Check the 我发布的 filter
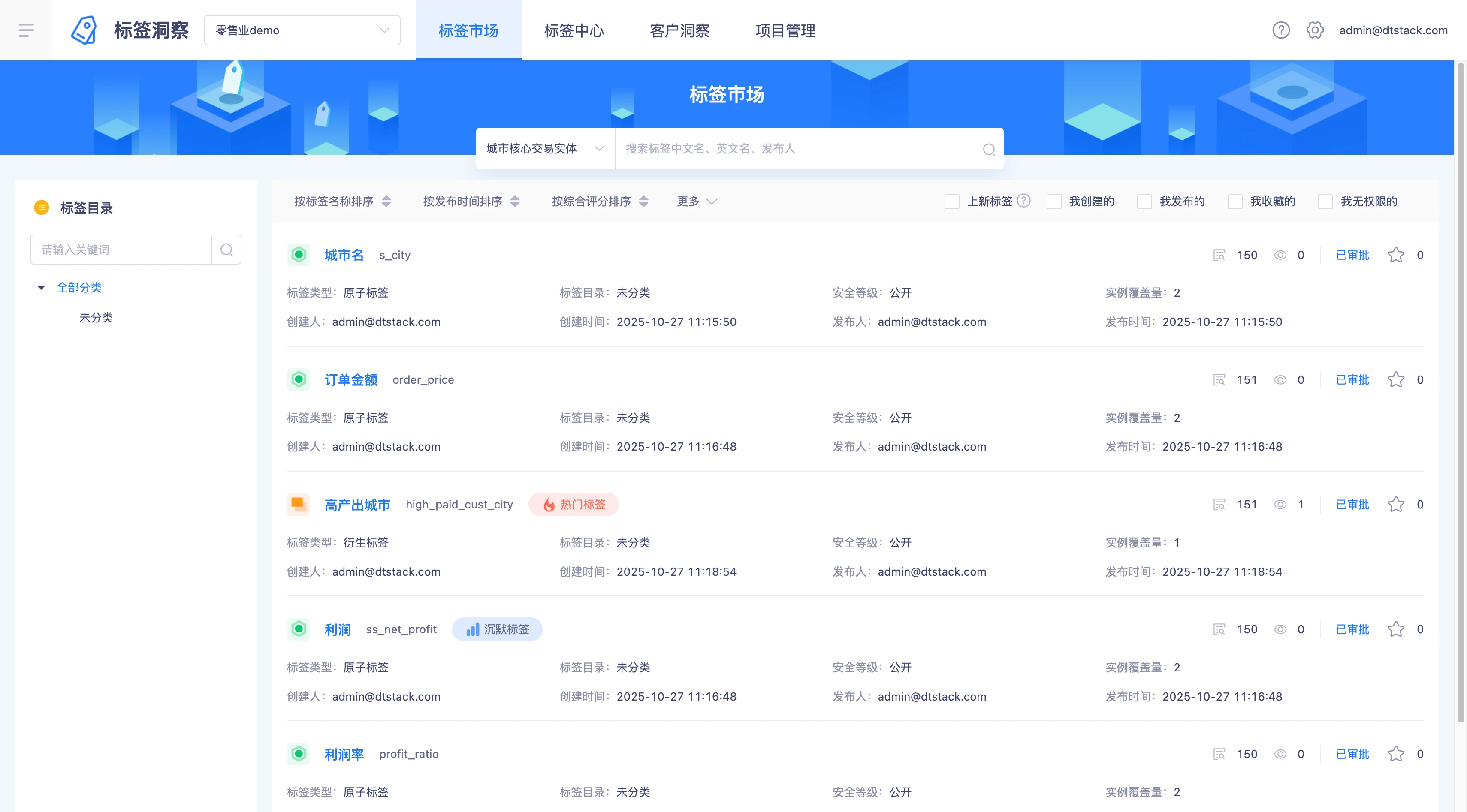This screenshot has height=812, width=1467. (x=1145, y=201)
